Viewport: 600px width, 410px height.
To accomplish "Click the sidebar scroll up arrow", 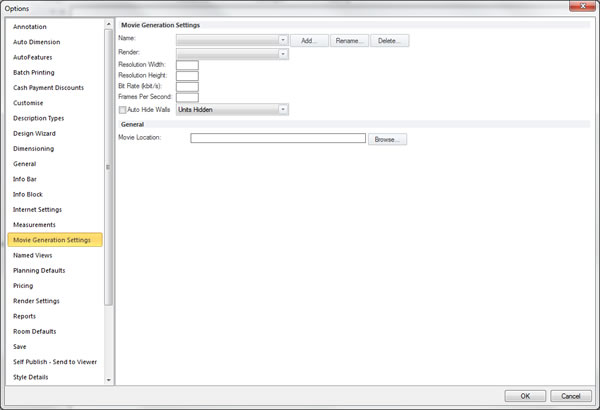I will [109, 24].
